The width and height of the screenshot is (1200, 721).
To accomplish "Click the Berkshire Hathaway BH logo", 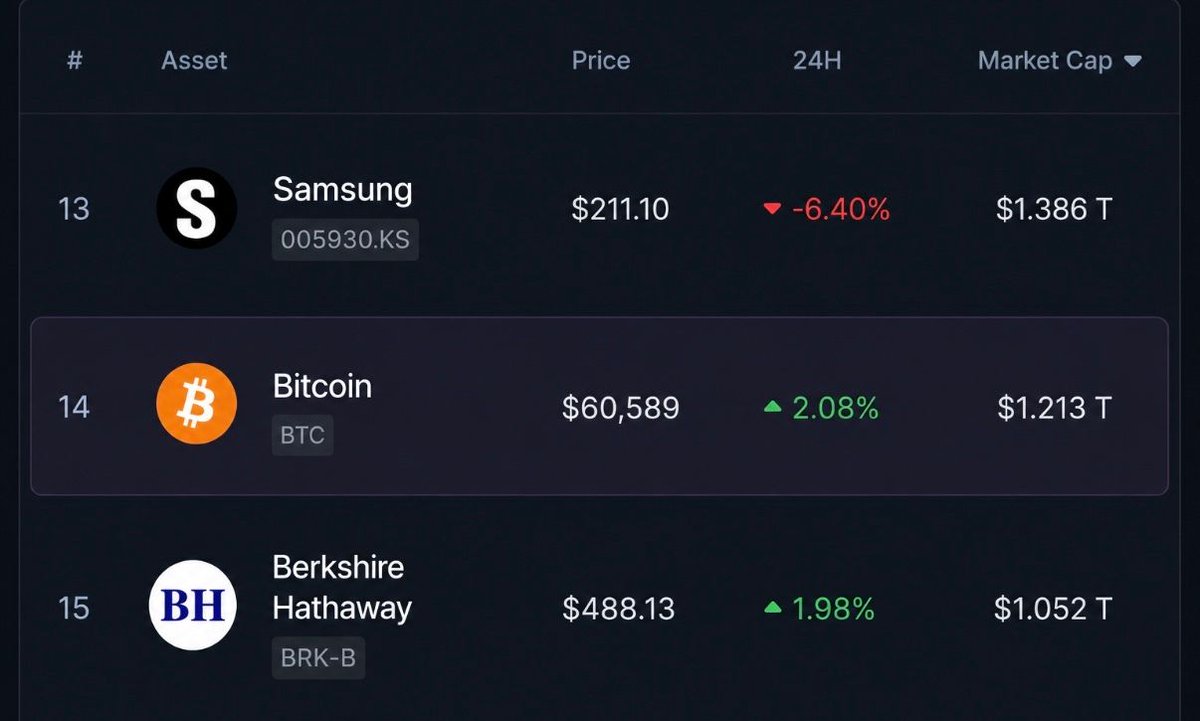I will (193, 605).
